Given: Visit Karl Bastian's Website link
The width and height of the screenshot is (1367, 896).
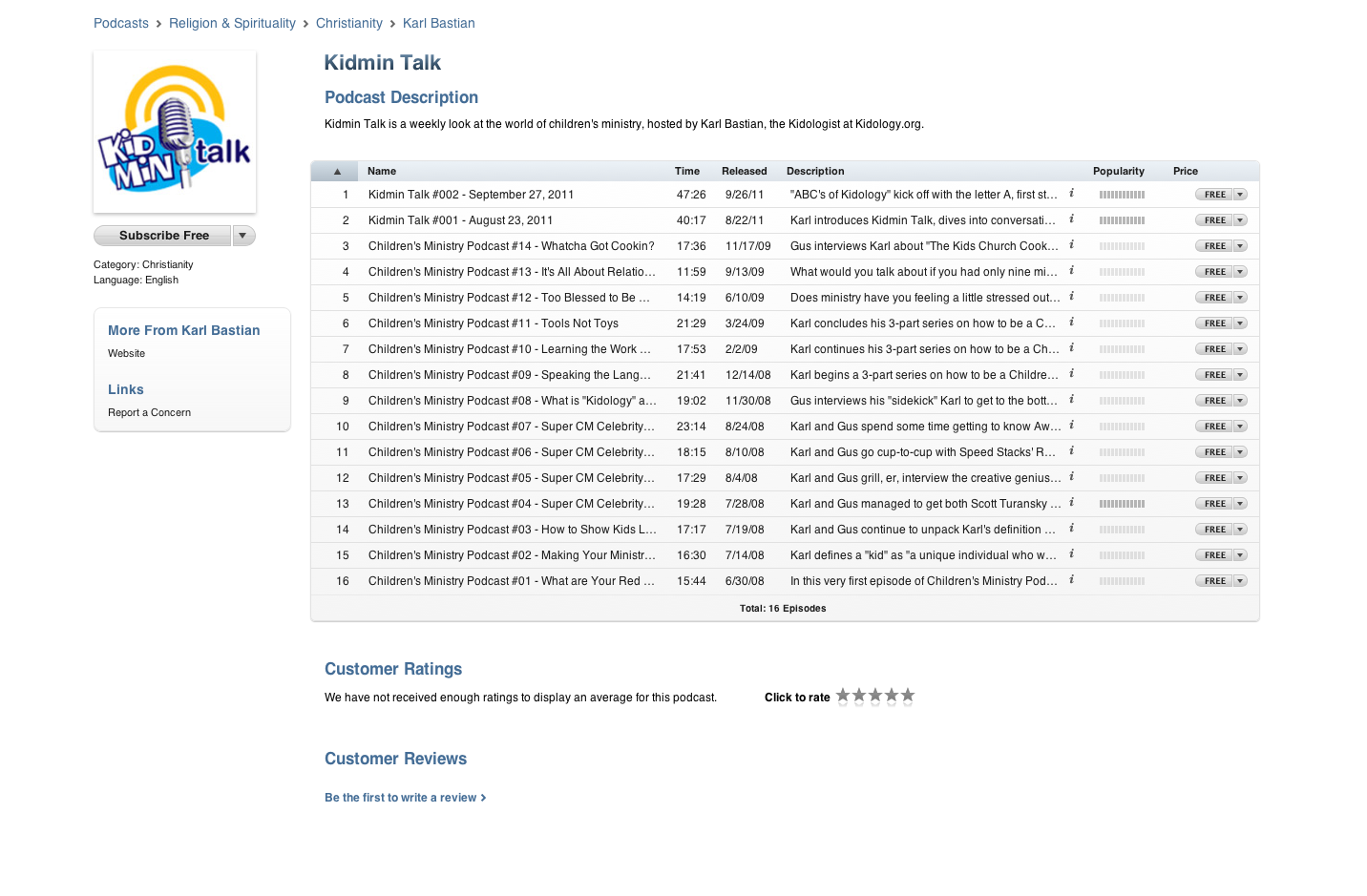Looking at the screenshot, I should point(127,353).
